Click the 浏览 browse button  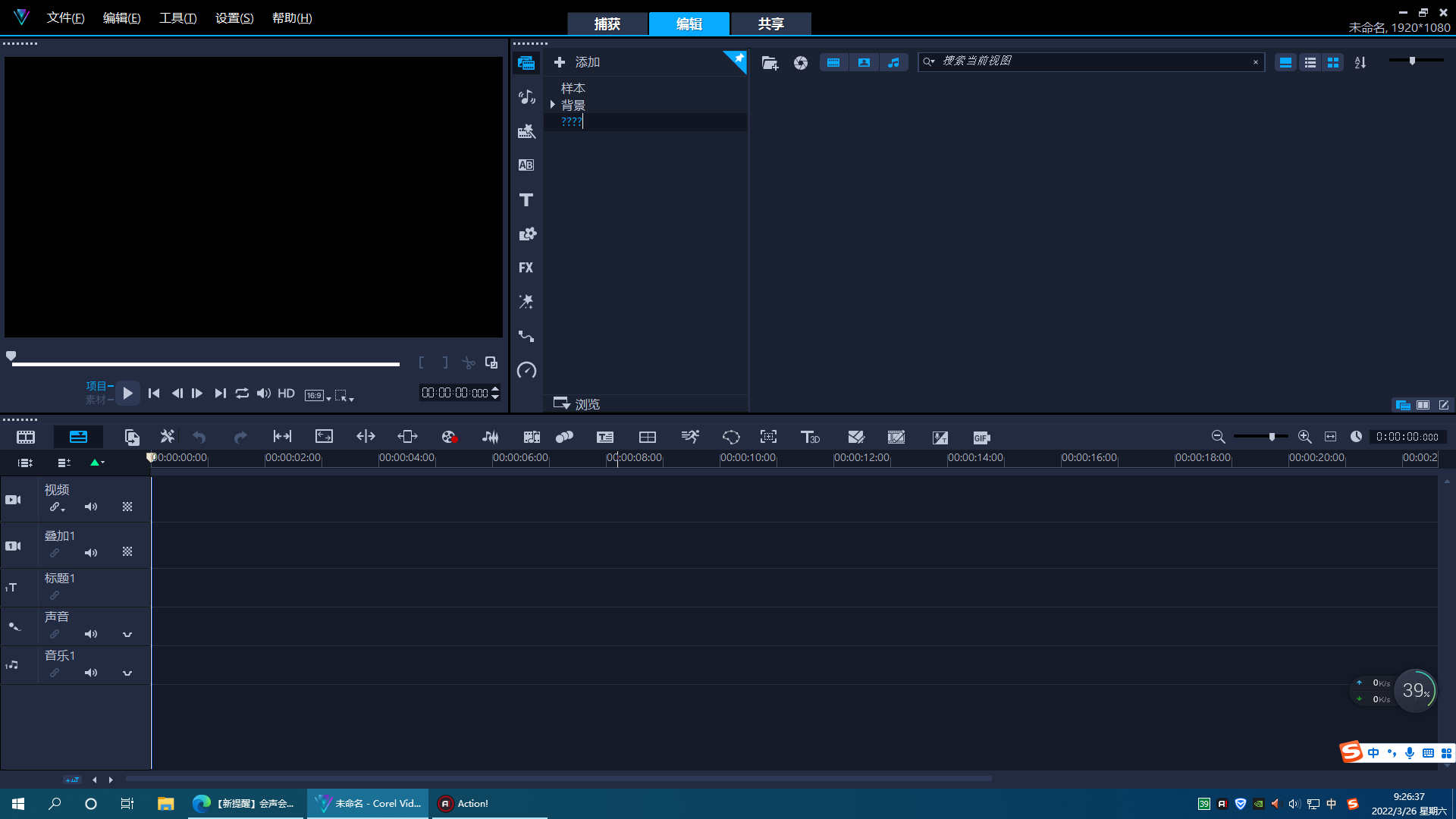click(577, 403)
